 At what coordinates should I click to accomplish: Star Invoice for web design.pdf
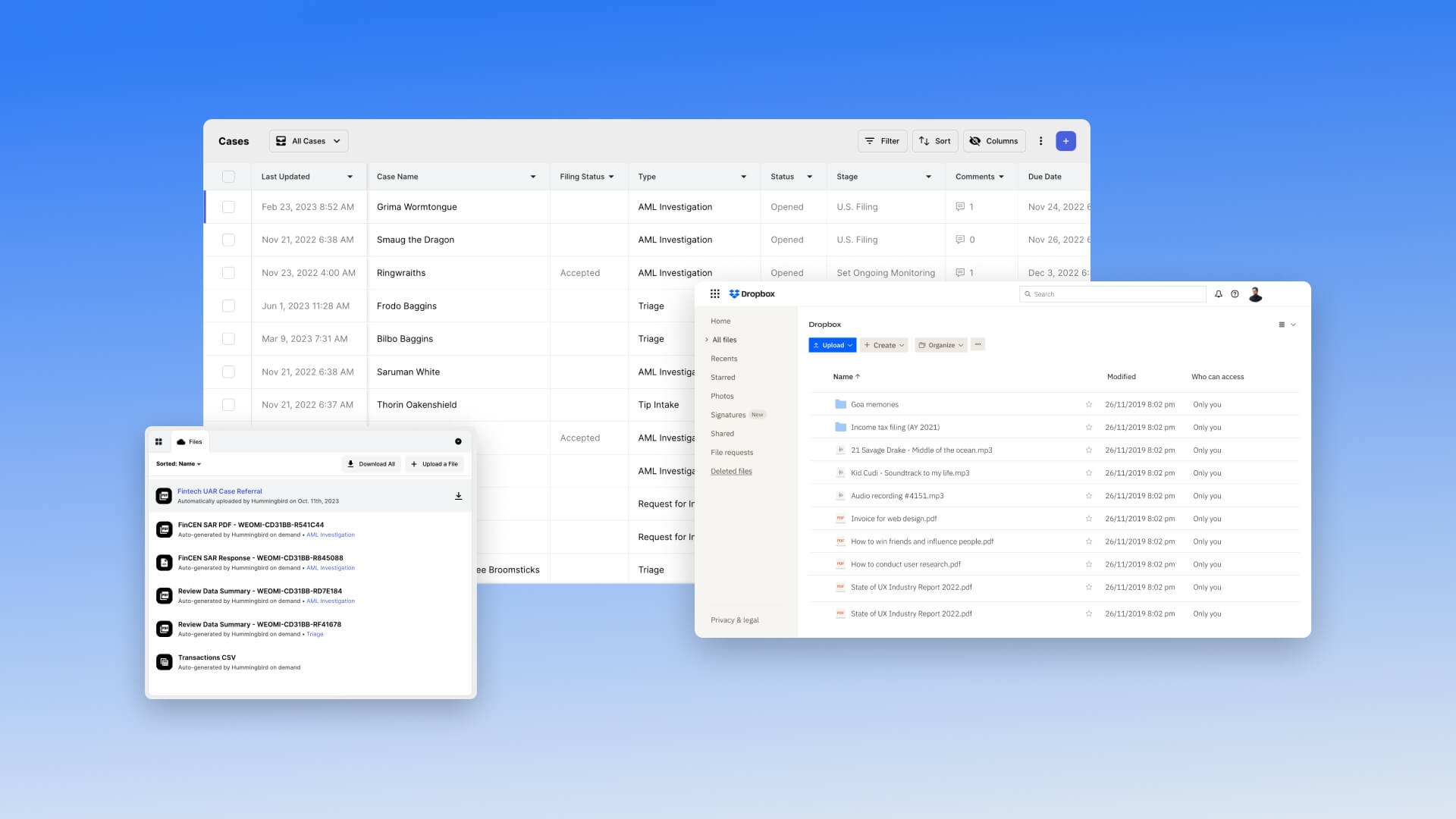1088,519
